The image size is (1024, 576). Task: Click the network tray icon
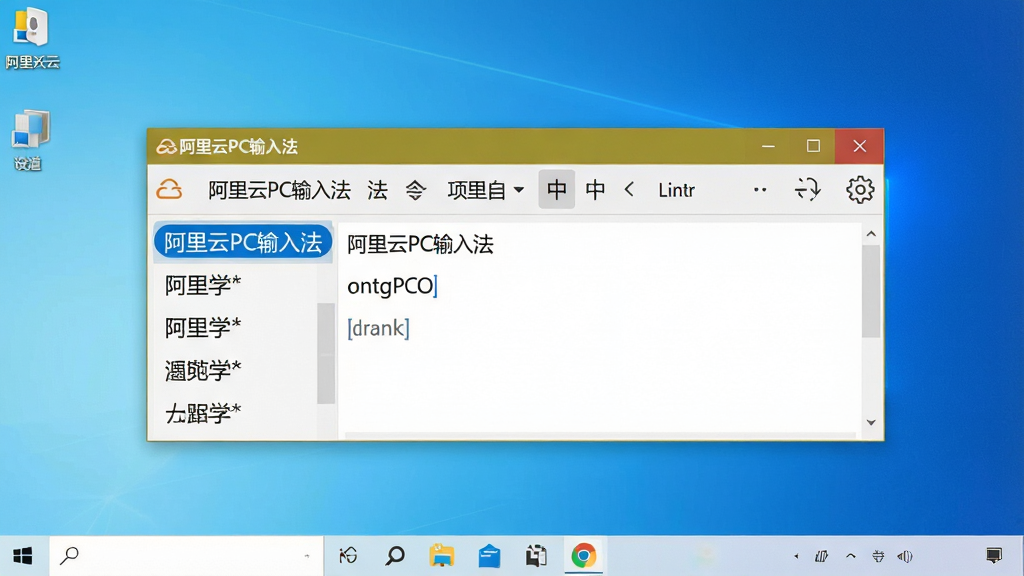click(878, 556)
